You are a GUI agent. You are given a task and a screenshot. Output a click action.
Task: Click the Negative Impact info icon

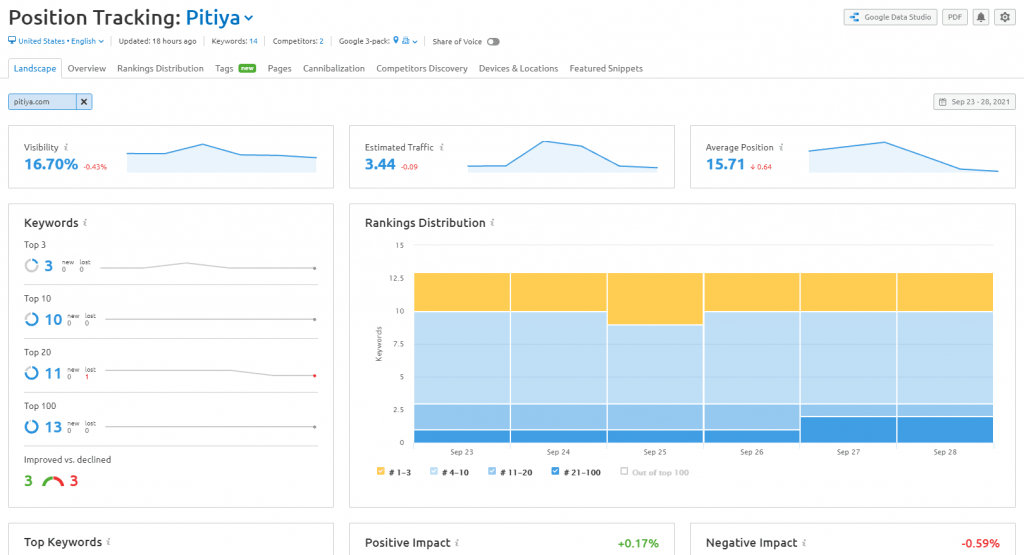coord(804,543)
